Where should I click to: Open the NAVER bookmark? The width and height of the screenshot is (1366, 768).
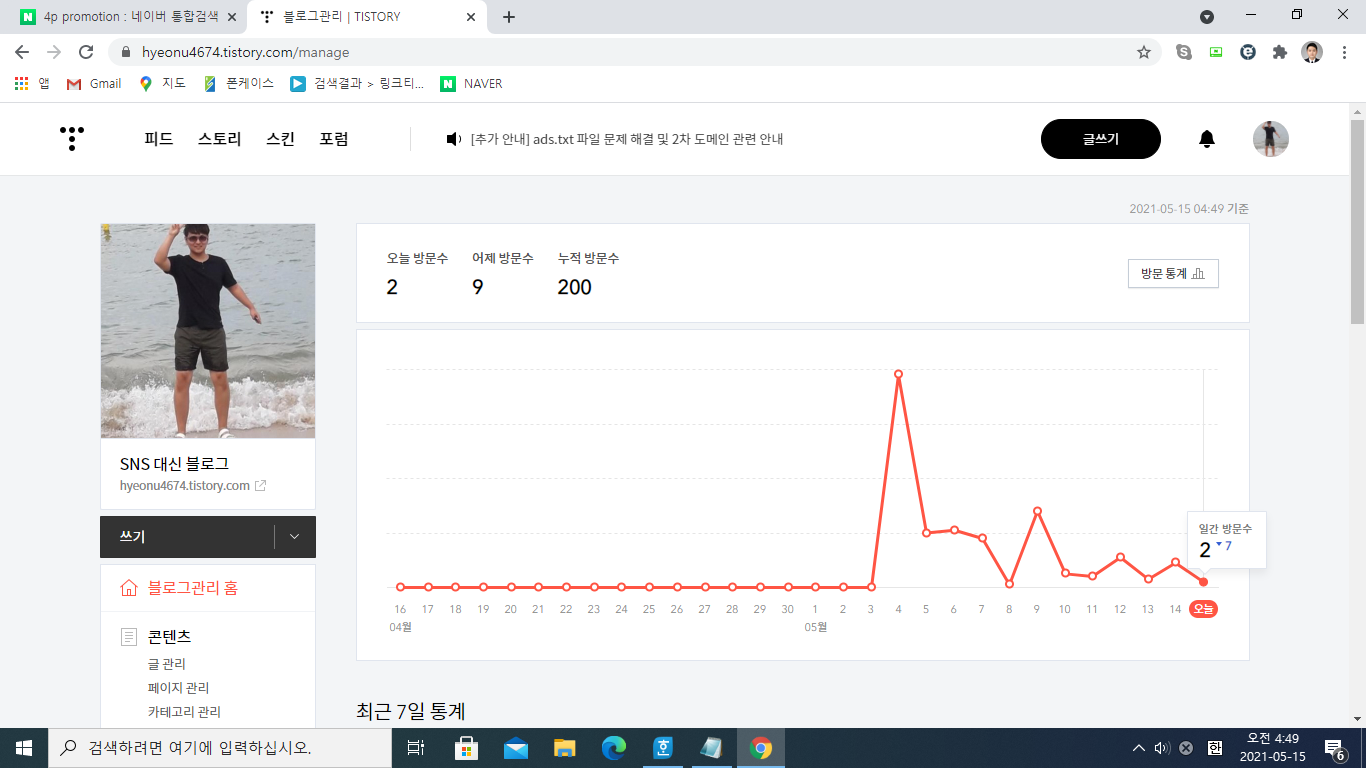(471, 84)
